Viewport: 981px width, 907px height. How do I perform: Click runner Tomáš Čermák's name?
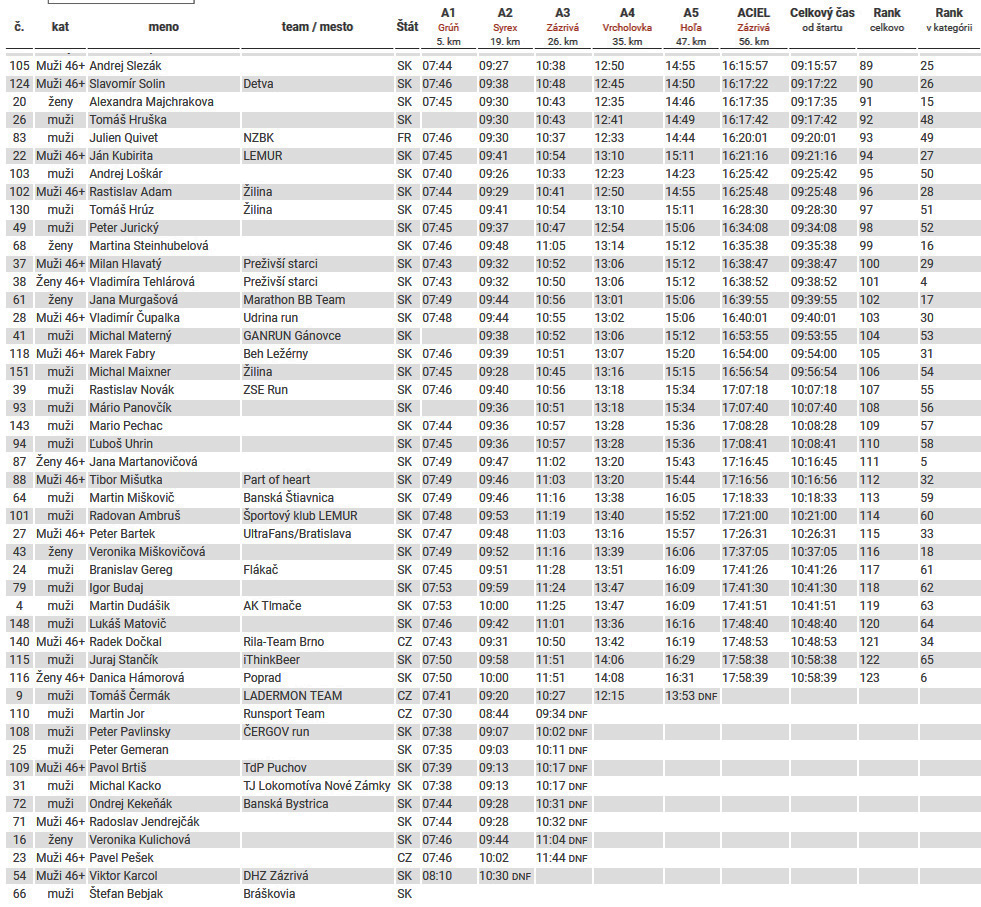pos(130,696)
